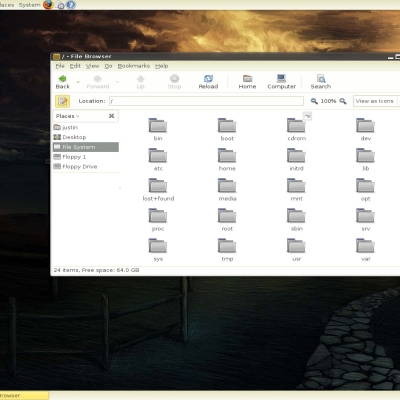Click File Browser taskbar button
The height and width of the screenshot is (400, 400).
click(24, 396)
